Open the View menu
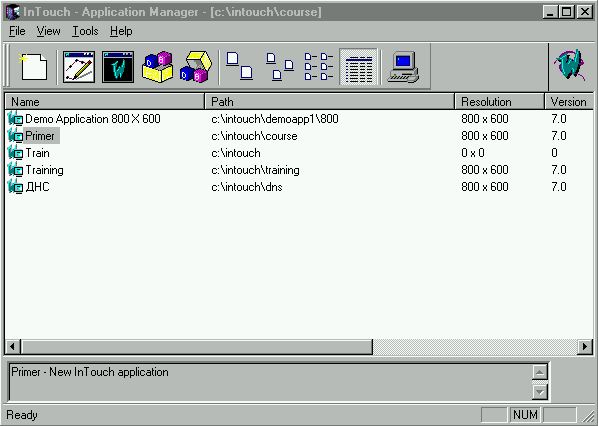The image size is (598, 426). pos(48,31)
